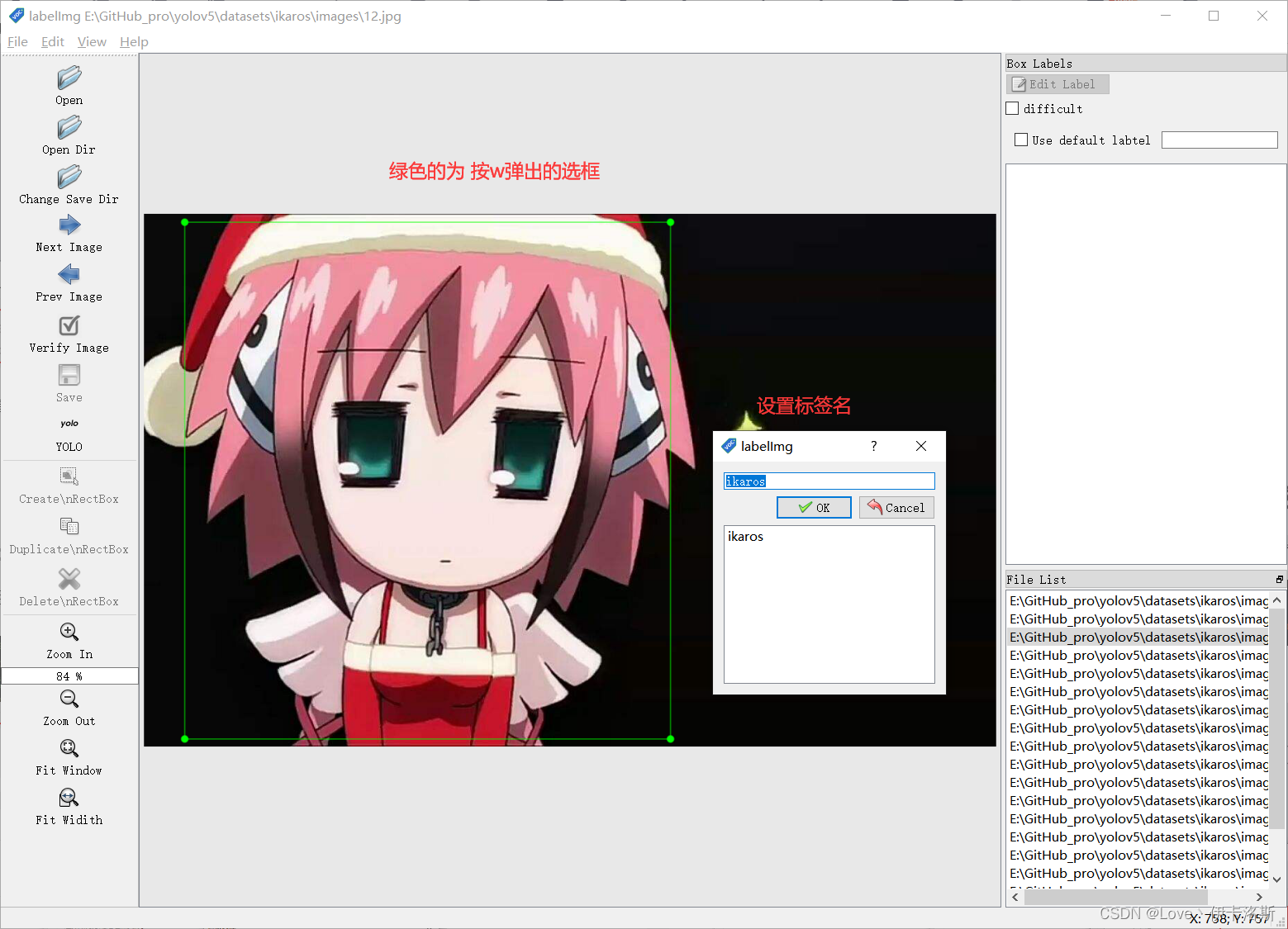Click bottom-left green box vertex
The image size is (1288, 929).
point(185,739)
